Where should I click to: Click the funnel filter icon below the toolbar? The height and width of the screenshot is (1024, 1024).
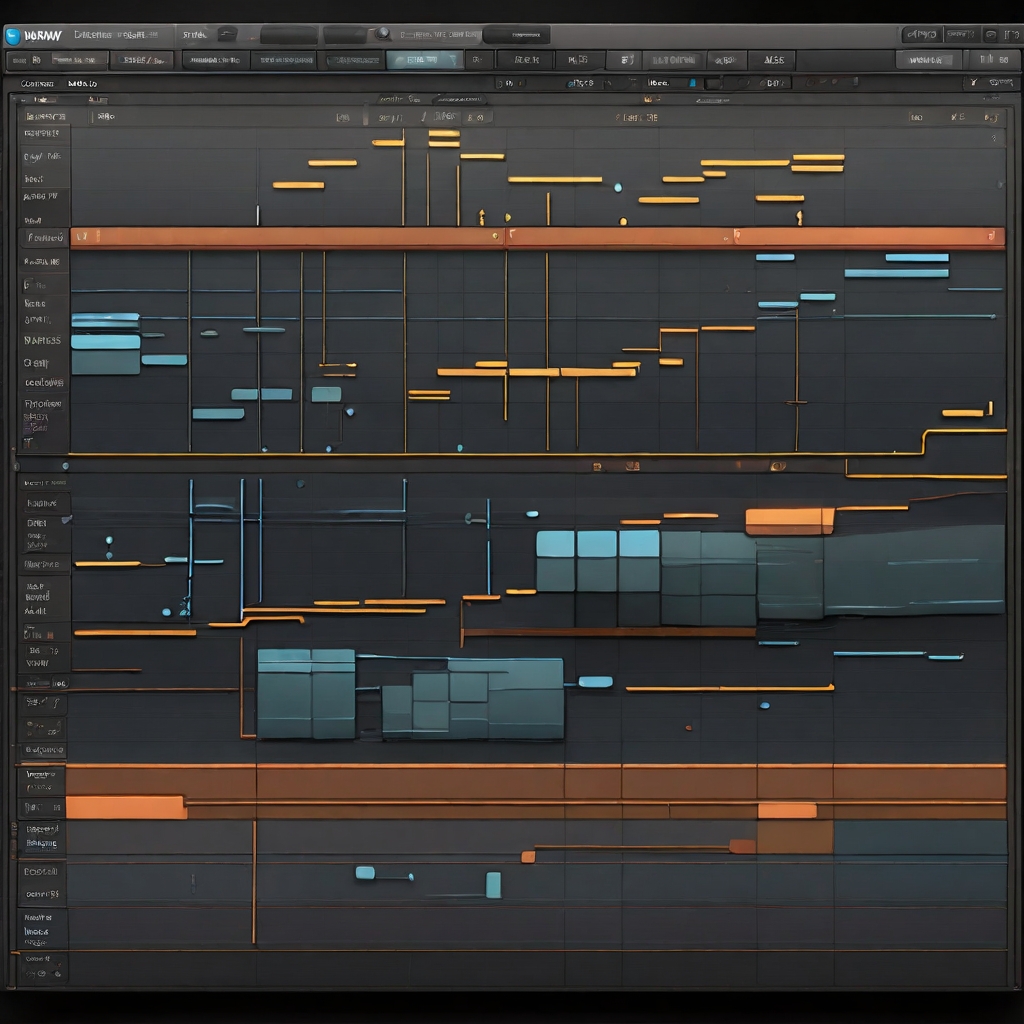tap(973, 82)
